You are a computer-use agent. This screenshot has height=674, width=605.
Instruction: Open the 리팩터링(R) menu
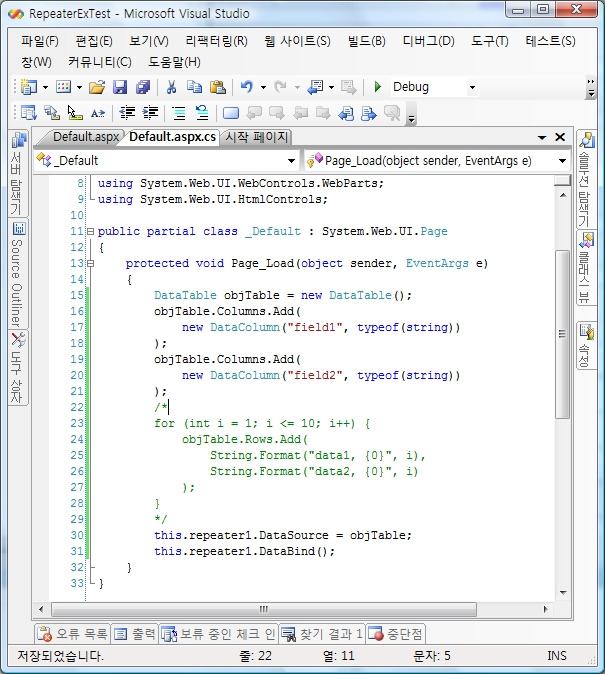(x=216, y=41)
